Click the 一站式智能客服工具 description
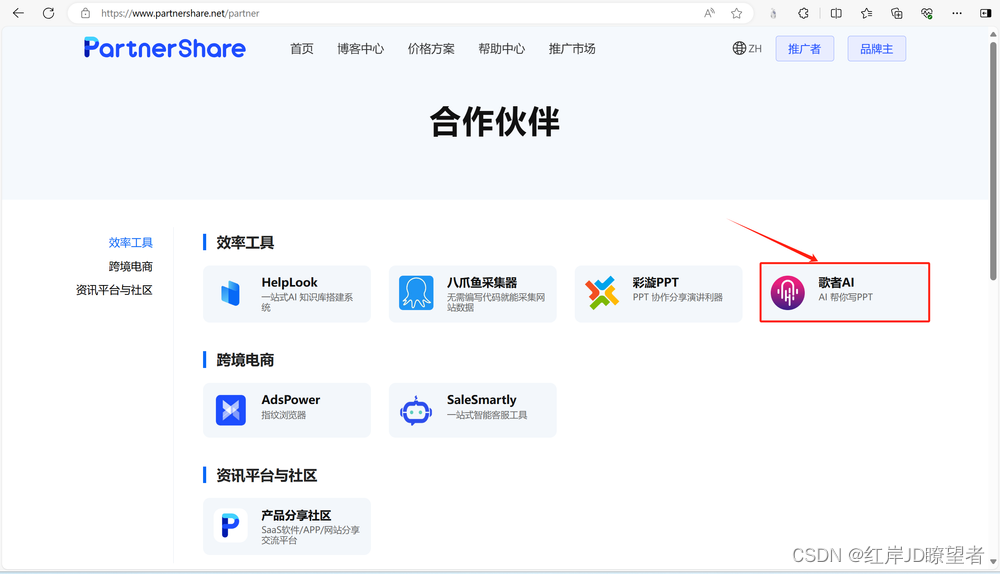The height and width of the screenshot is (574, 1000). click(x=487, y=415)
